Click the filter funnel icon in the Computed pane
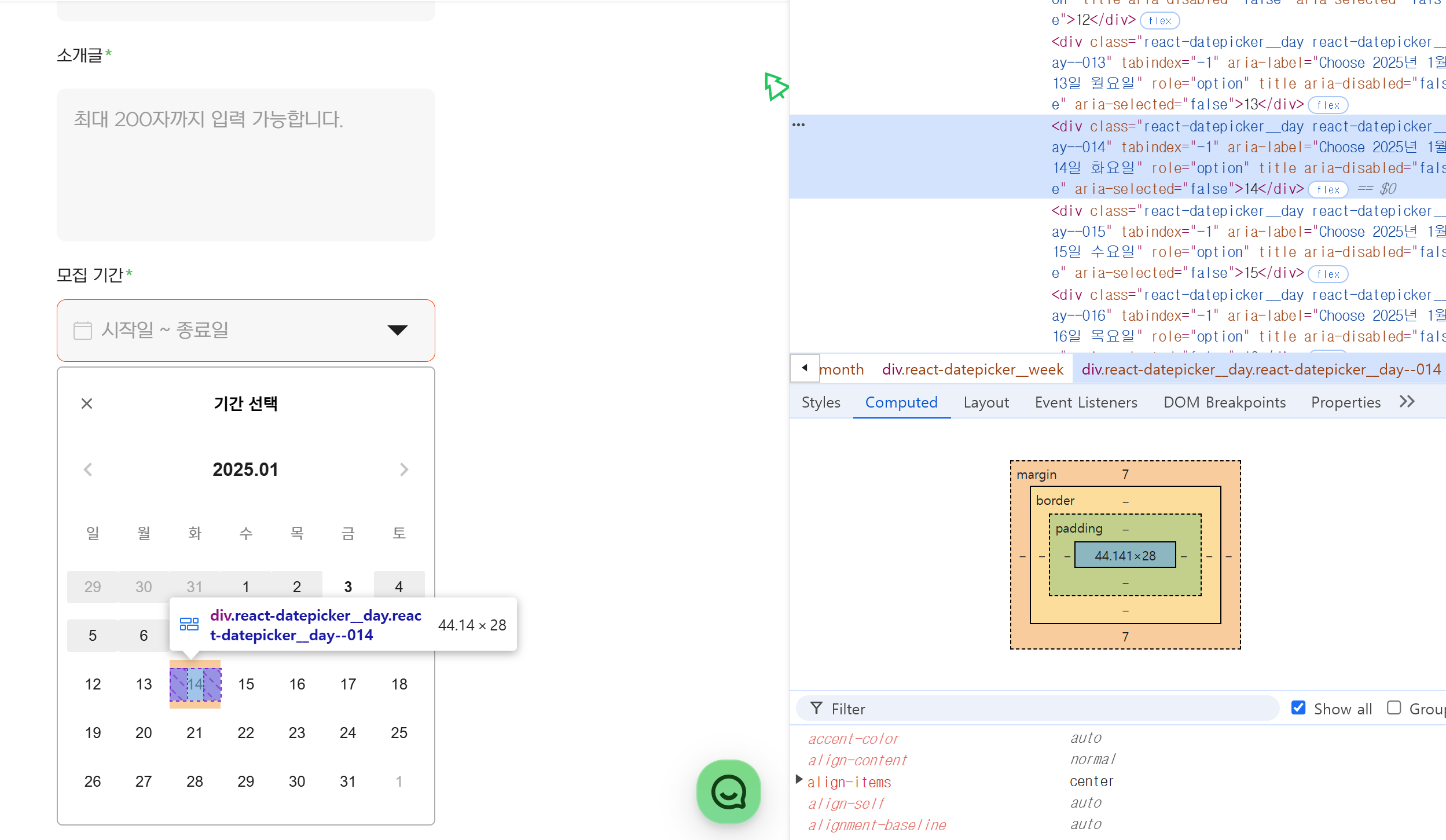Image resolution: width=1446 pixels, height=840 pixels. click(x=816, y=708)
